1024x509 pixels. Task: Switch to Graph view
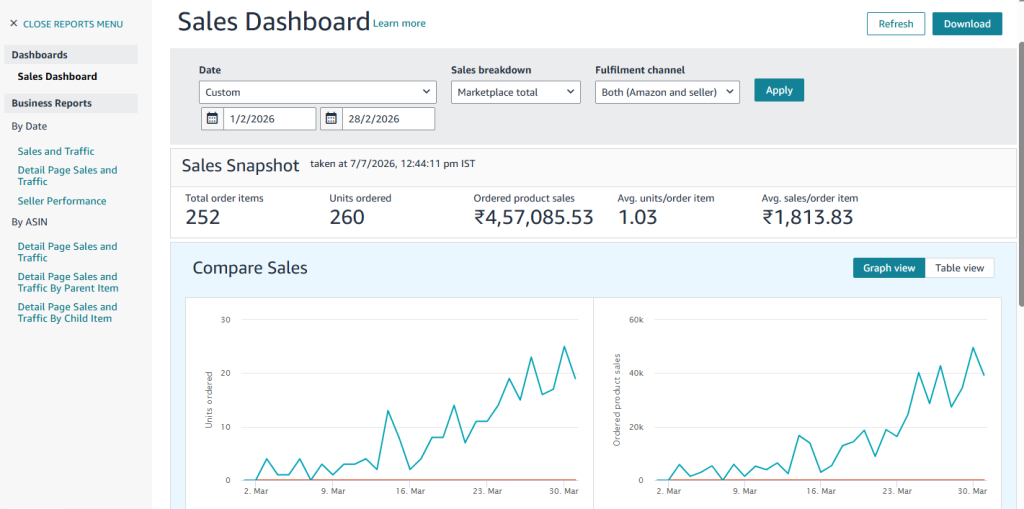[889, 268]
